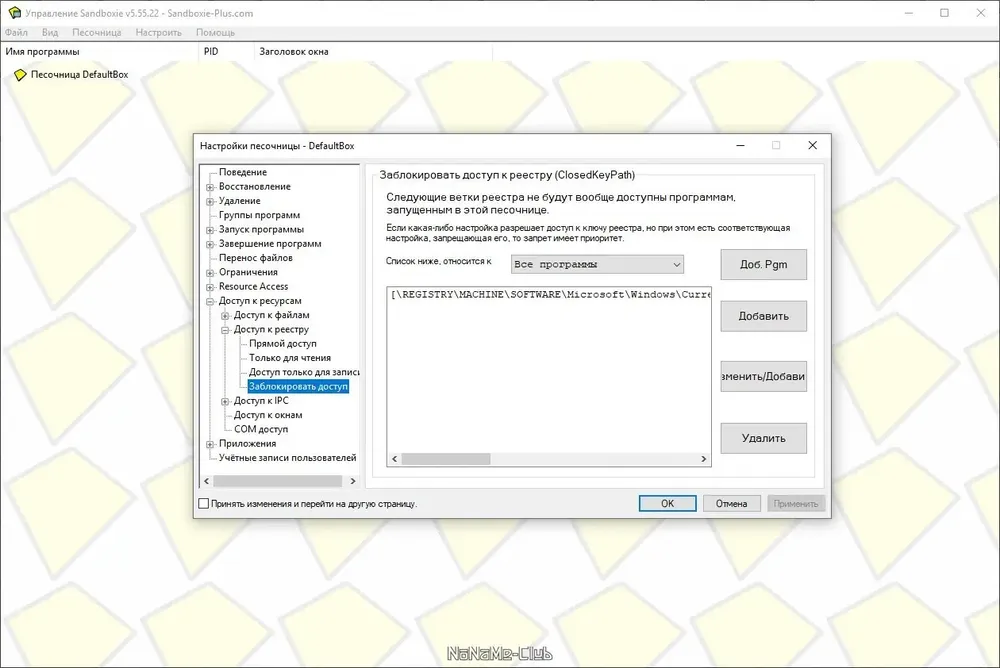Expand the Восстановление tree node
The height and width of the screenshot is (668, 1000).
(210, 187)
